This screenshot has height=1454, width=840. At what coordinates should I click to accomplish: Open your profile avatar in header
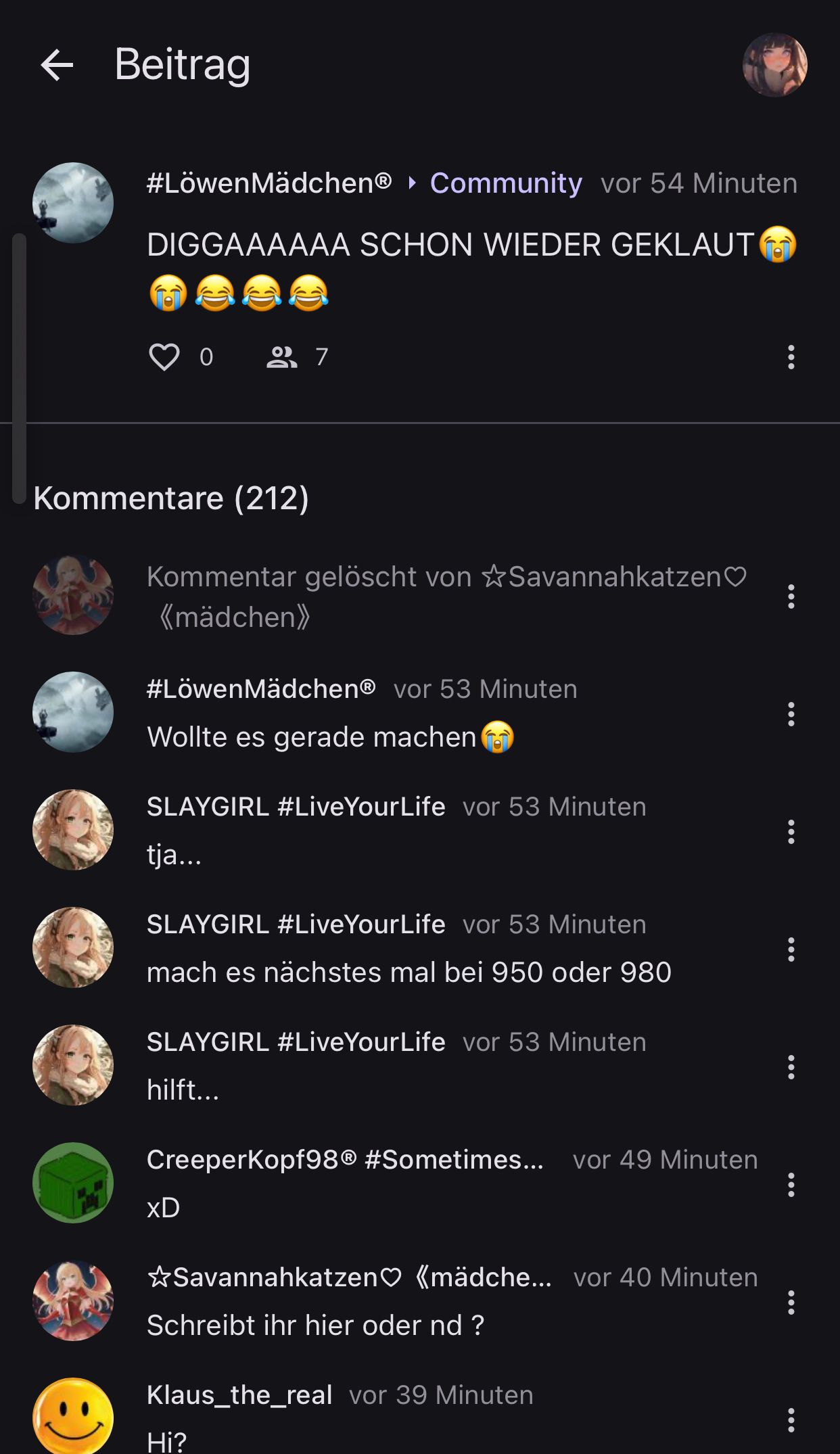774,66
